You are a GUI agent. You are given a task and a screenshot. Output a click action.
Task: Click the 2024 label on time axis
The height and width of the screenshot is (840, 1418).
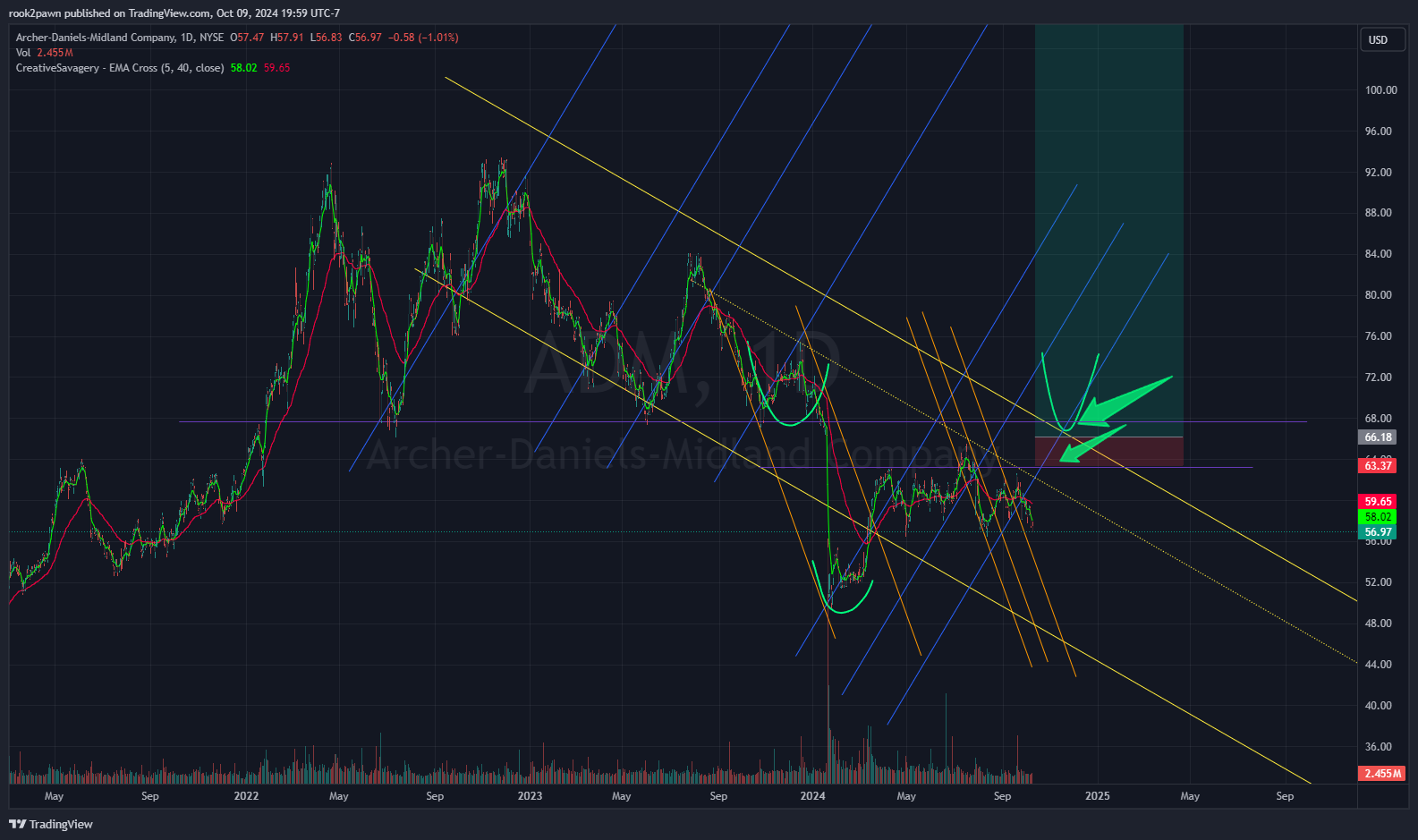pos(812,796)
